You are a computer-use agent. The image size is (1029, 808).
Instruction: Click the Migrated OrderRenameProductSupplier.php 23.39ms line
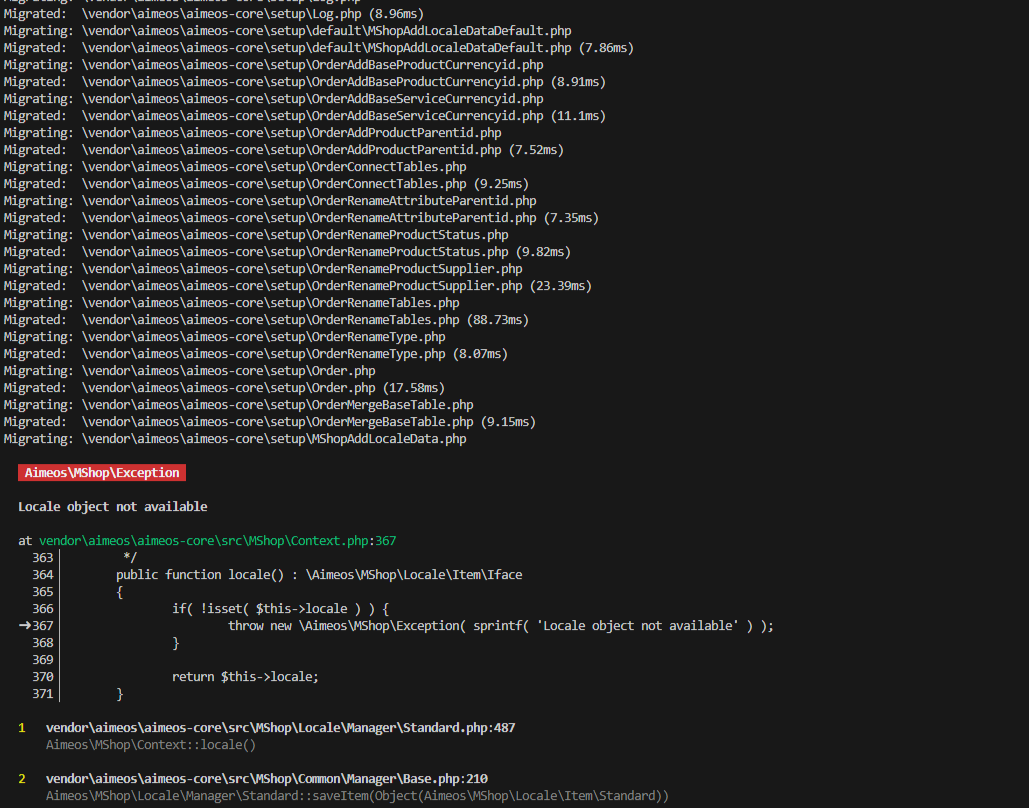[x=298, y=286]
